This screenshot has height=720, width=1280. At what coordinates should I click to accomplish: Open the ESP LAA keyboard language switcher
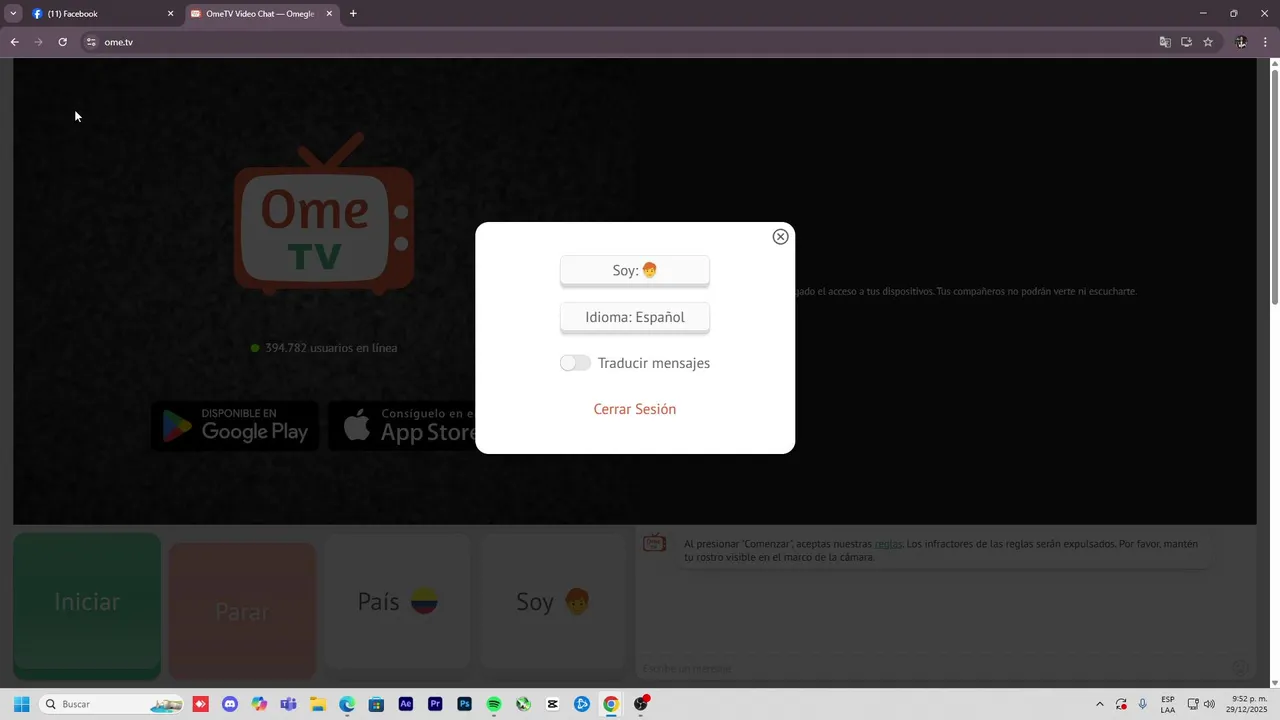(x=1168, y=704)
